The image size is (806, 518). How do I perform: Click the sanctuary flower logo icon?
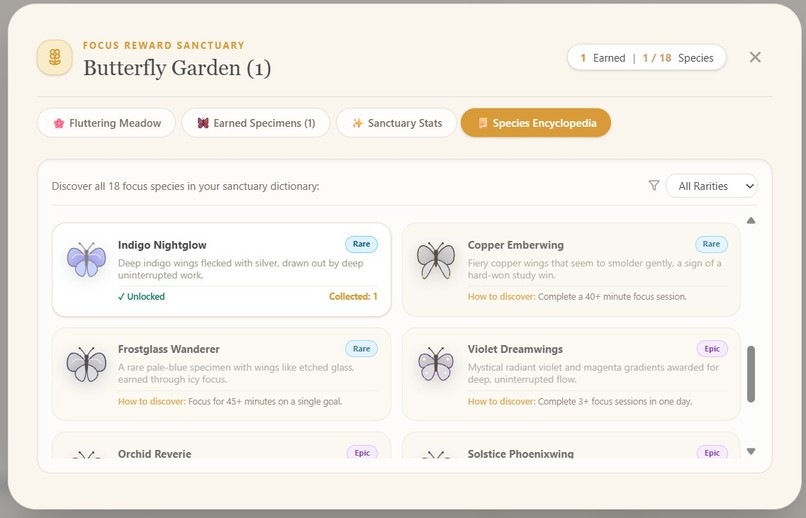click(54, 57)
